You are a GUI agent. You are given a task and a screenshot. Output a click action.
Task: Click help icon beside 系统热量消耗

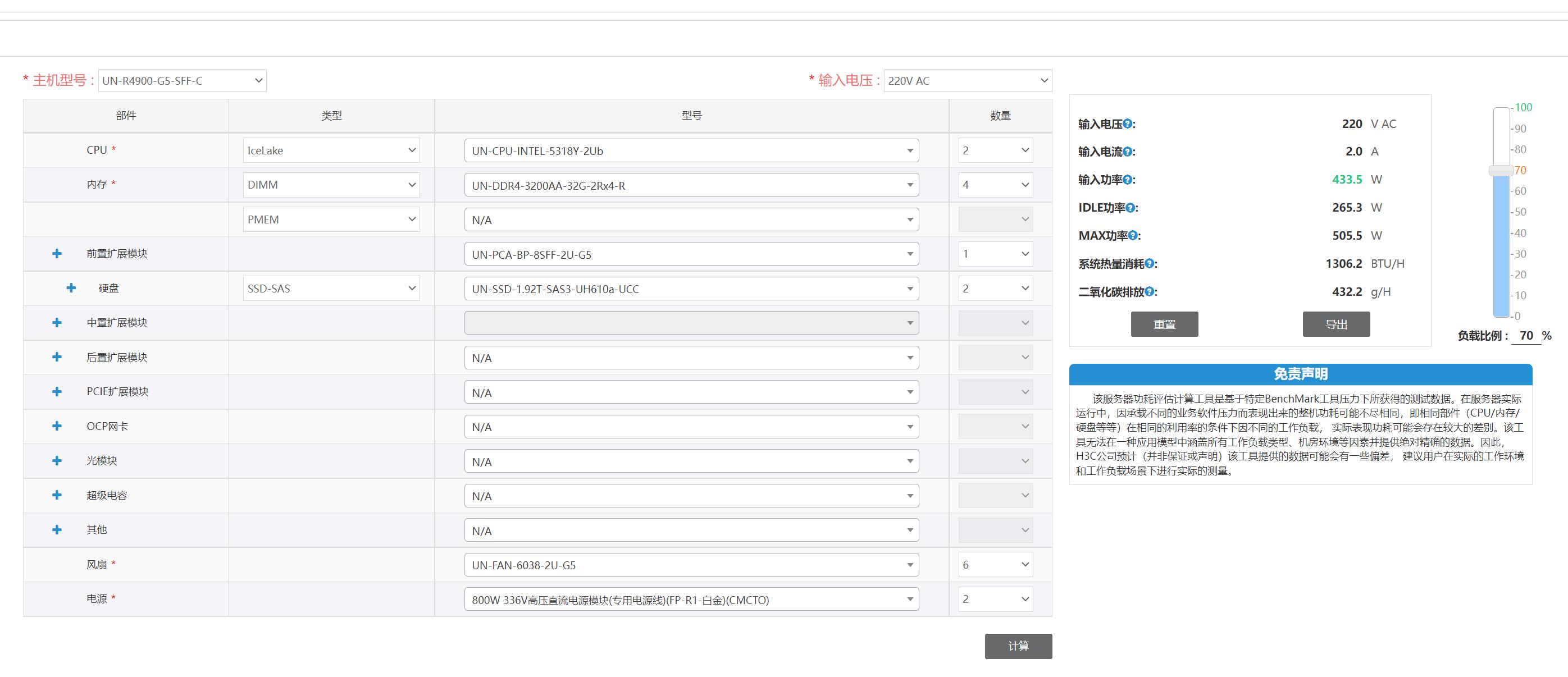(1149, 264)
